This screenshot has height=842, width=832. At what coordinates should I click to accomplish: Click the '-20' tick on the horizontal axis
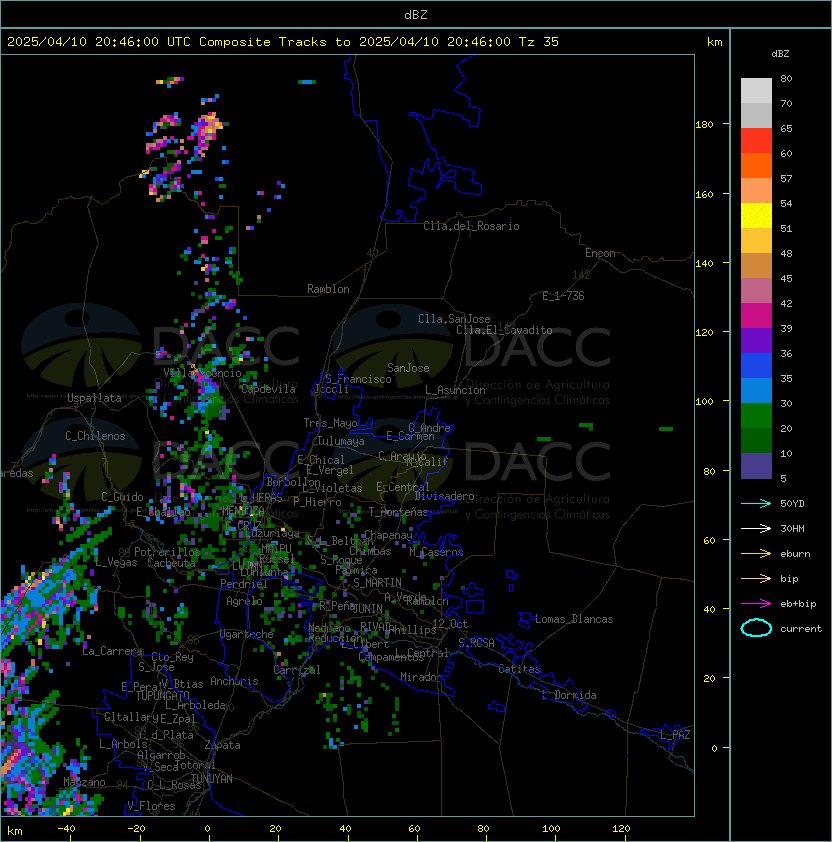click(136, 829)
